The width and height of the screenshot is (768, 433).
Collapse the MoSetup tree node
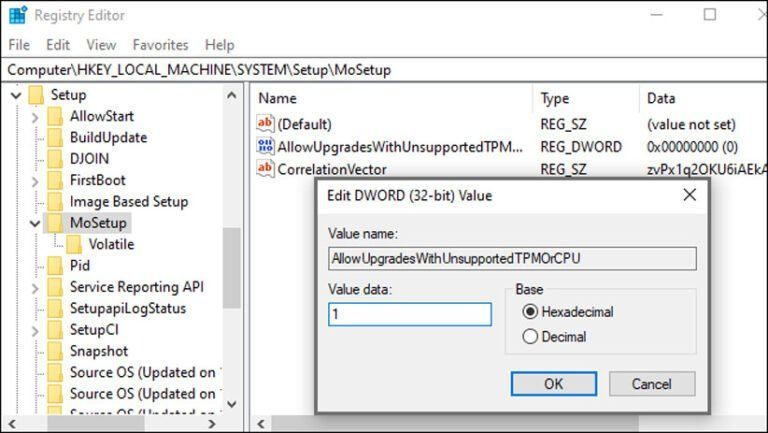[x=35, y=223]
